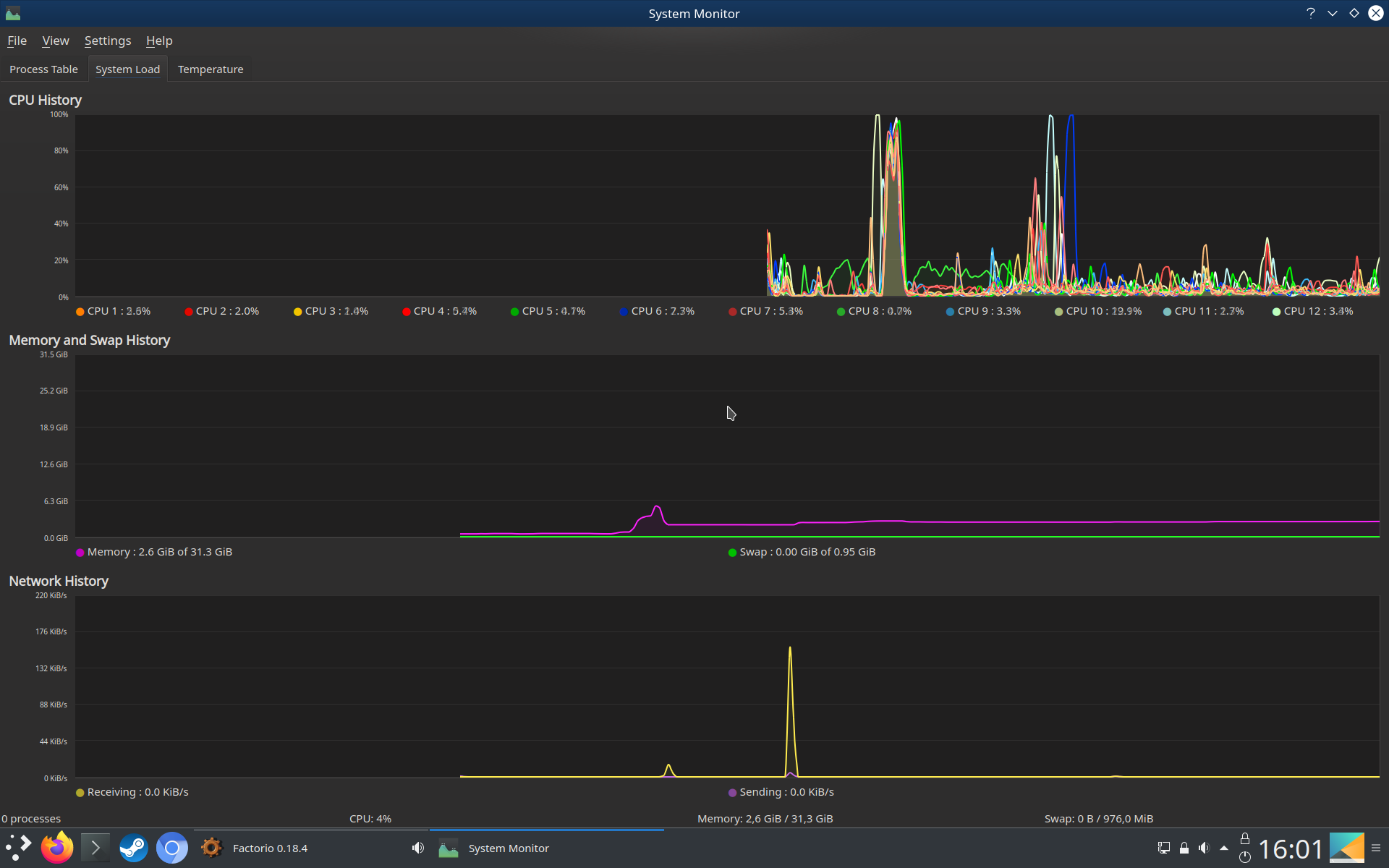The width and height of the screenshot is (1389, 868).
Task: Click the System Monitor title bar app icon
Action: (x=12, y=13)
